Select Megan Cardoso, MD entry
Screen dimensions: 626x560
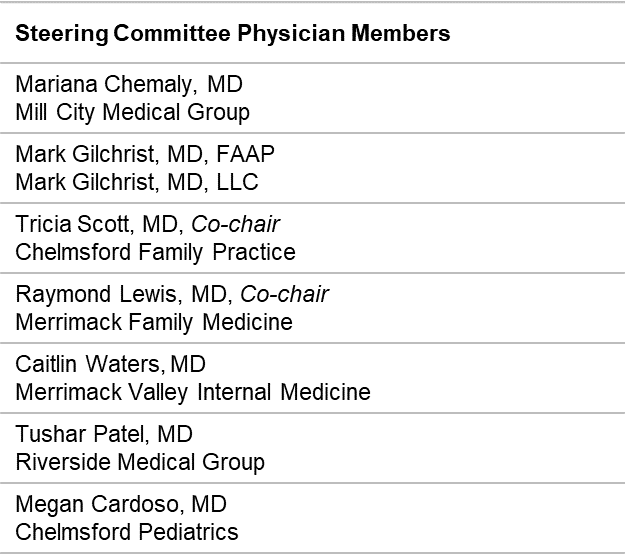click(121, 505)
